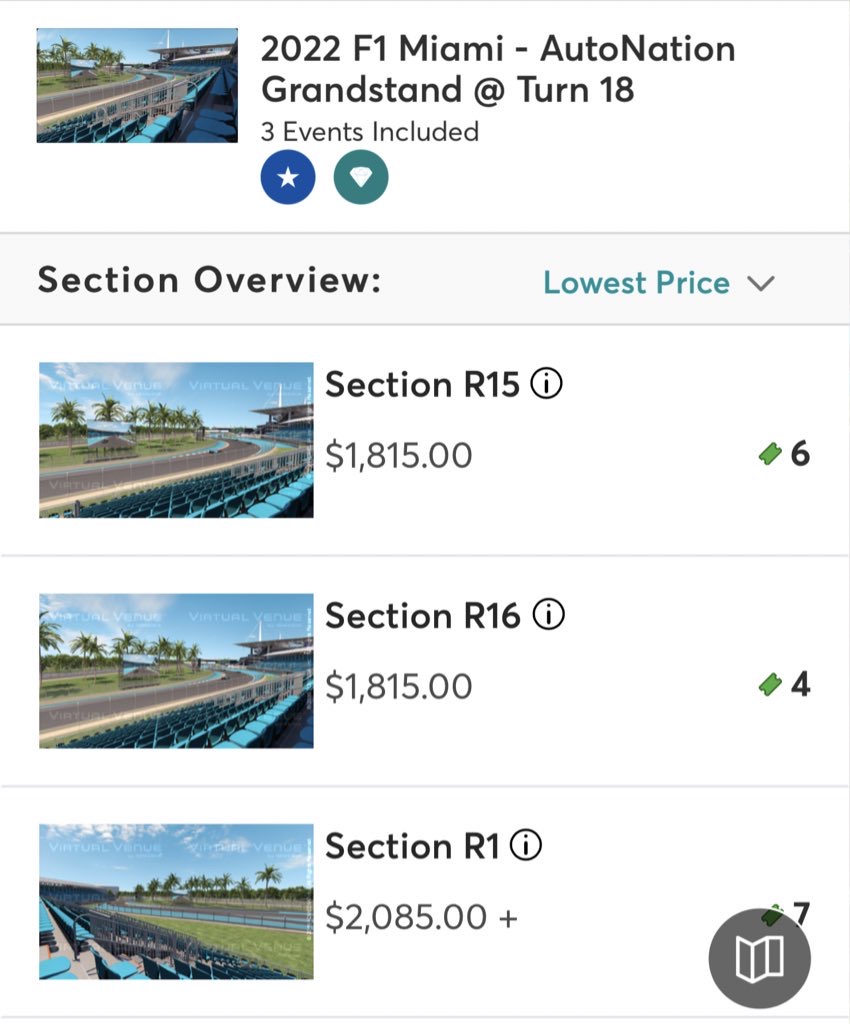850x1024 pixels.
Task: Click the $2,085.00 + price for R1
Action: coord(421,916)
